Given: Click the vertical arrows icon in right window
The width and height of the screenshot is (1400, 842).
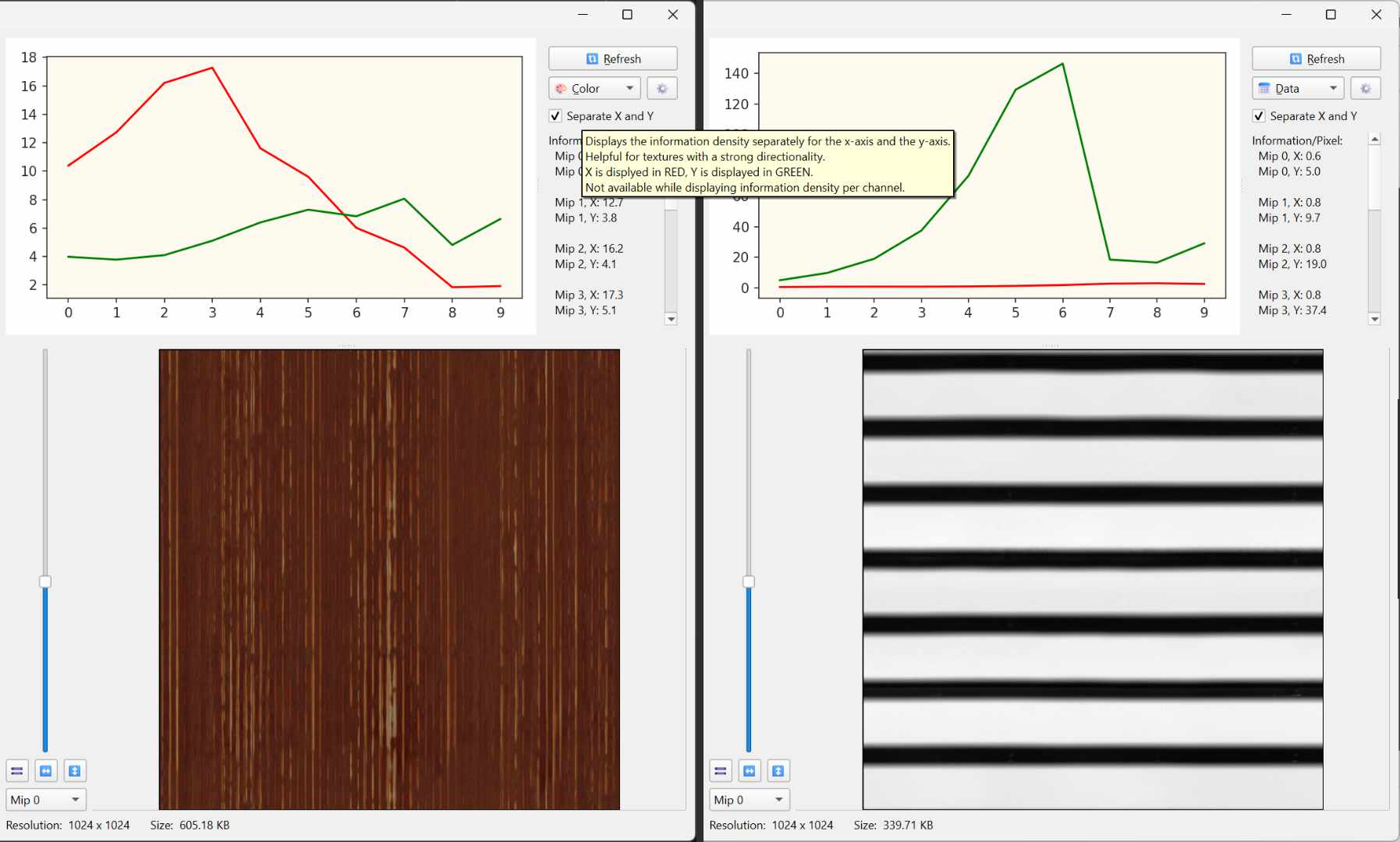Looking at the screenshot, I should click(x=778, y=771).
